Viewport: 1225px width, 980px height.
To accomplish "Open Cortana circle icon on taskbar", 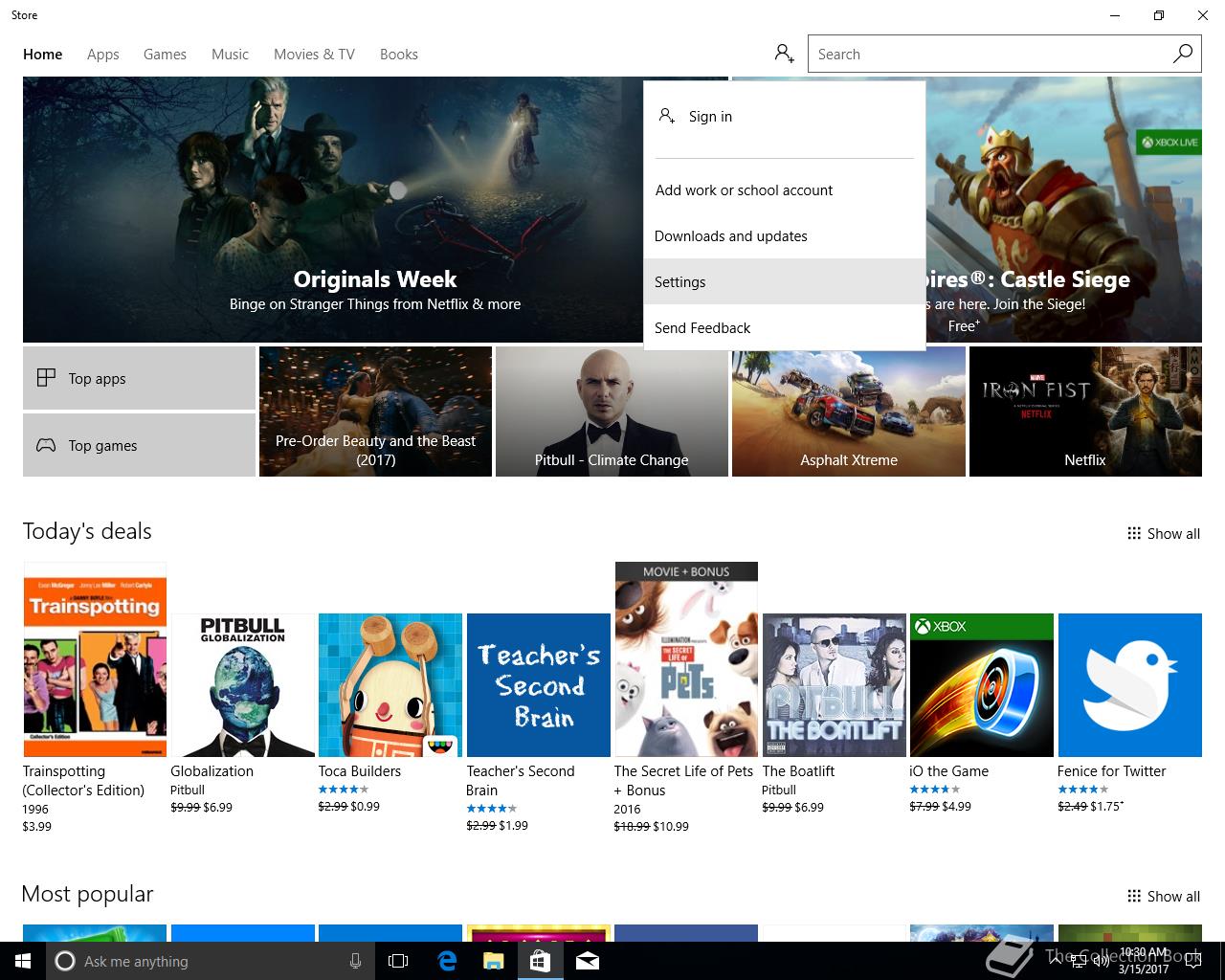I will click(65, 961).
